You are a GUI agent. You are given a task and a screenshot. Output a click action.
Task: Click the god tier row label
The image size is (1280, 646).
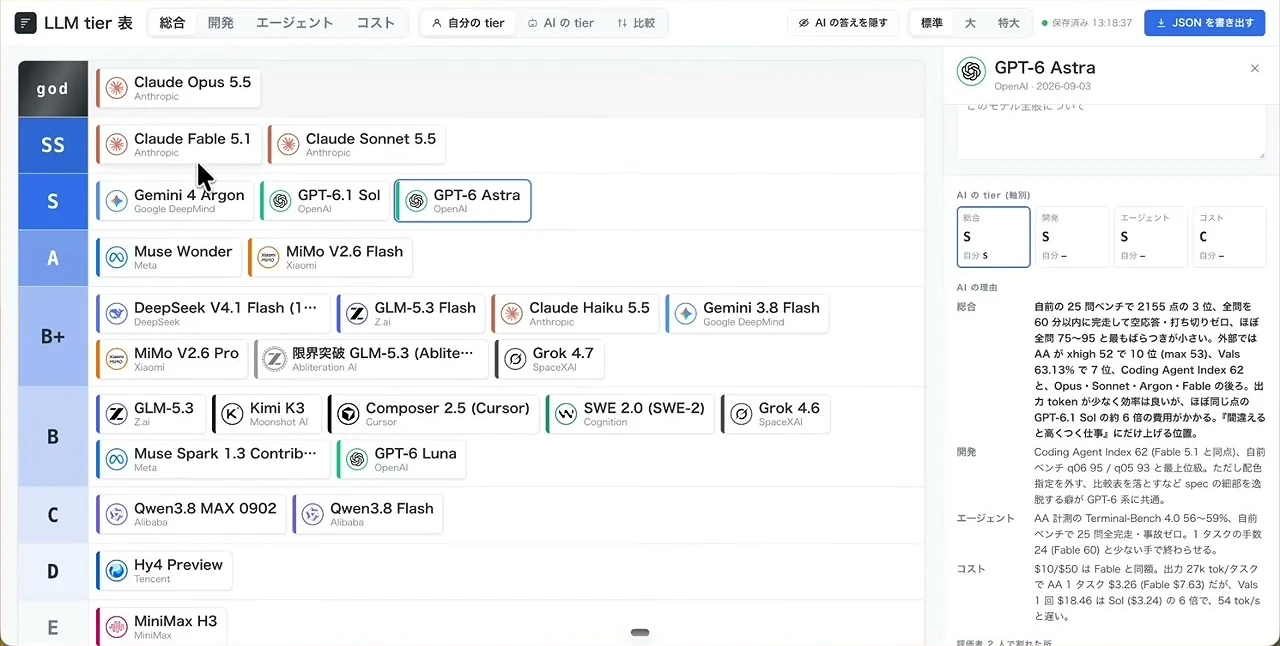click(52, 89)
